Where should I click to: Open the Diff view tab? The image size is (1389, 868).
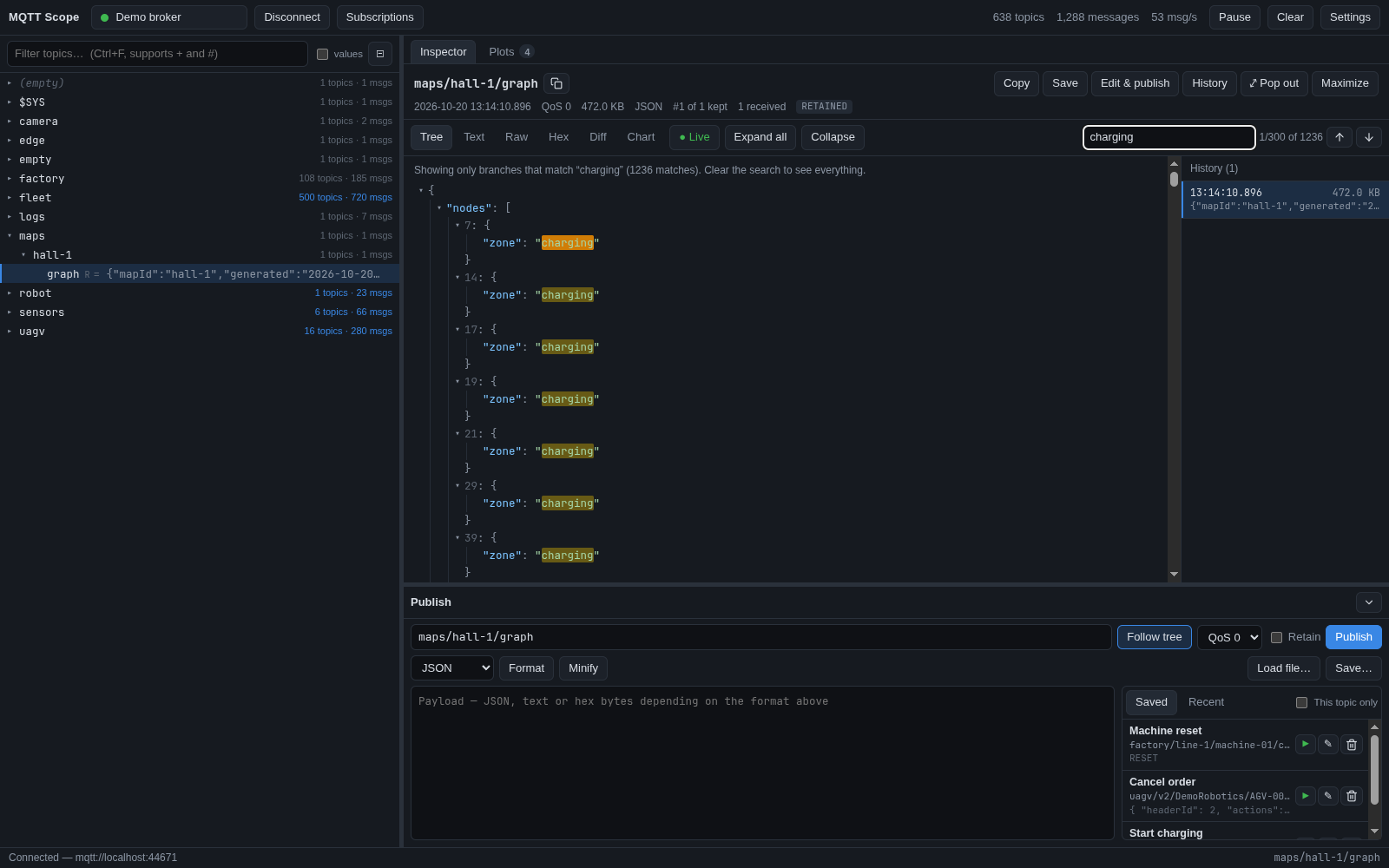click(598, 137)
